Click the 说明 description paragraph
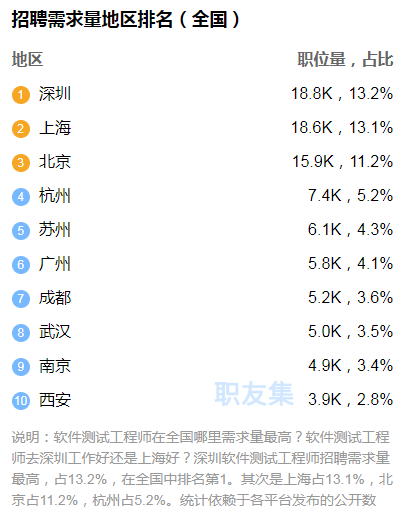Image resolution: width=409 pixels, height=510 pixels. [x=202, y=469]
